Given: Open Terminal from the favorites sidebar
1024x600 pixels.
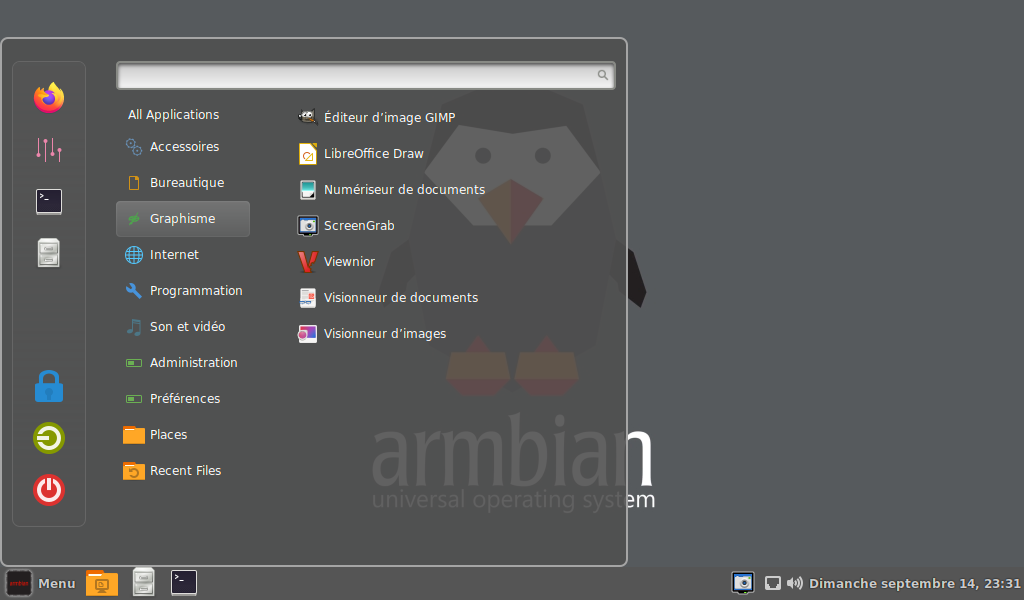Looking at the screenshot, I should 49,202.
